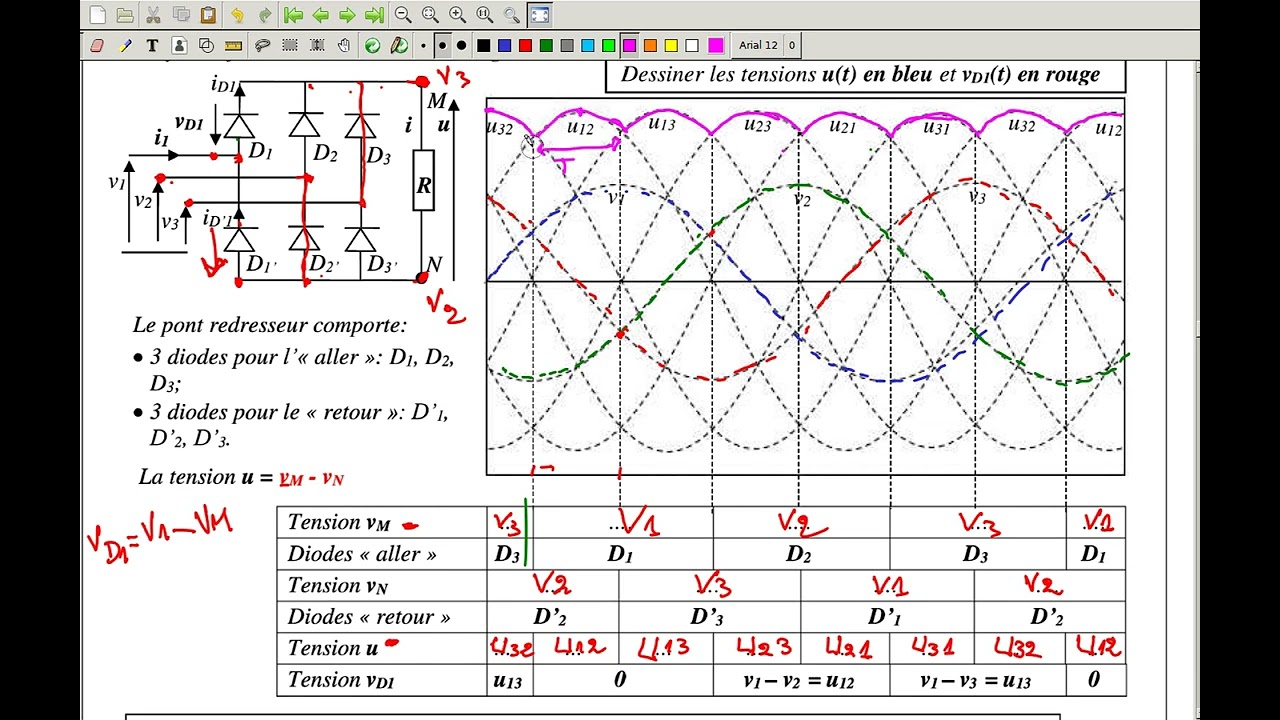
Task: Toggle the Ruler straight-line mode
Action: tap(234, 45)
